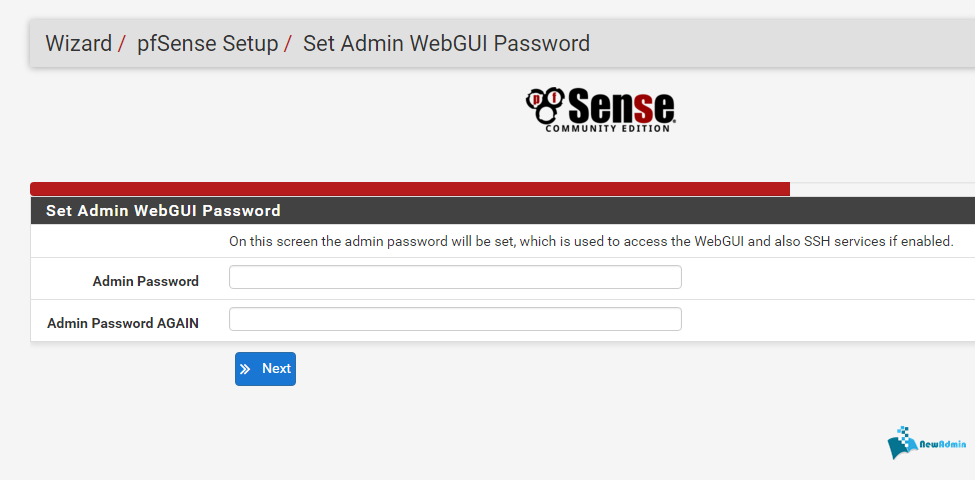Click the slash separator after Wizard
This screenshot has width=975, height=480.
(122, 44)
